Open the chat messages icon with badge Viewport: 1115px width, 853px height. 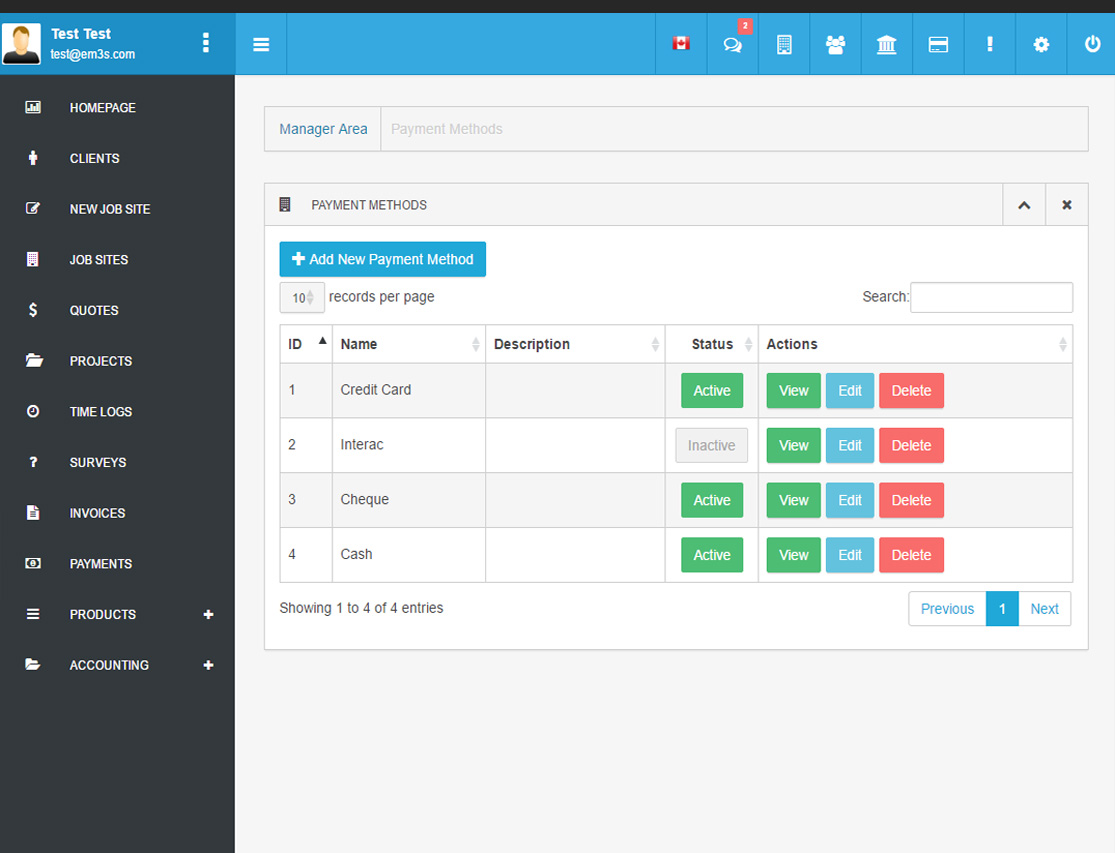pyautogui.click(x=732, y=45)
